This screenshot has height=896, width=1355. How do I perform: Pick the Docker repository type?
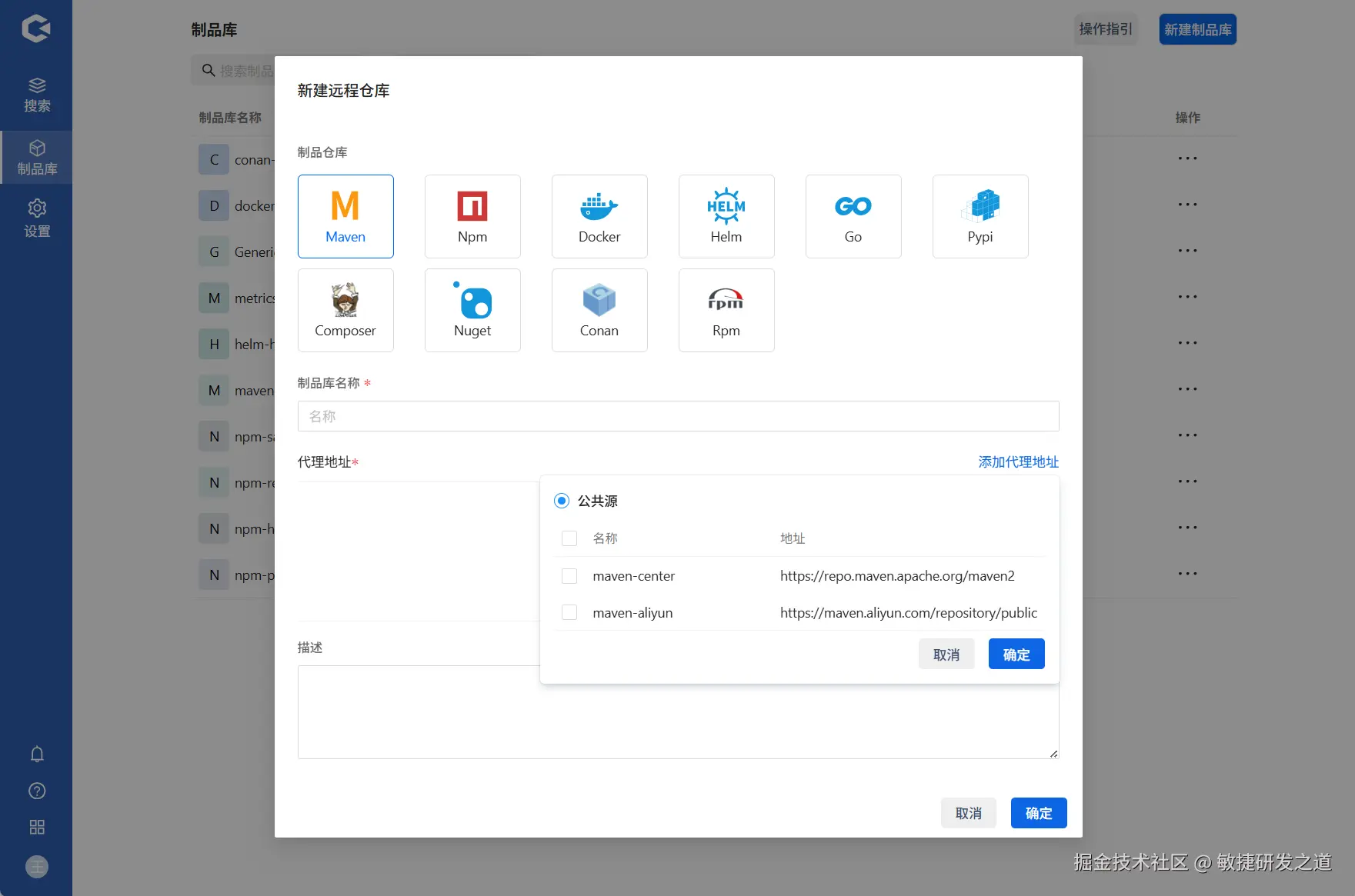(x=599, y=216)
